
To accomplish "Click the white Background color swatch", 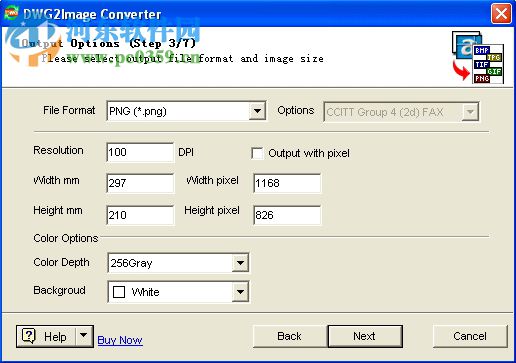I will [119, 292].
